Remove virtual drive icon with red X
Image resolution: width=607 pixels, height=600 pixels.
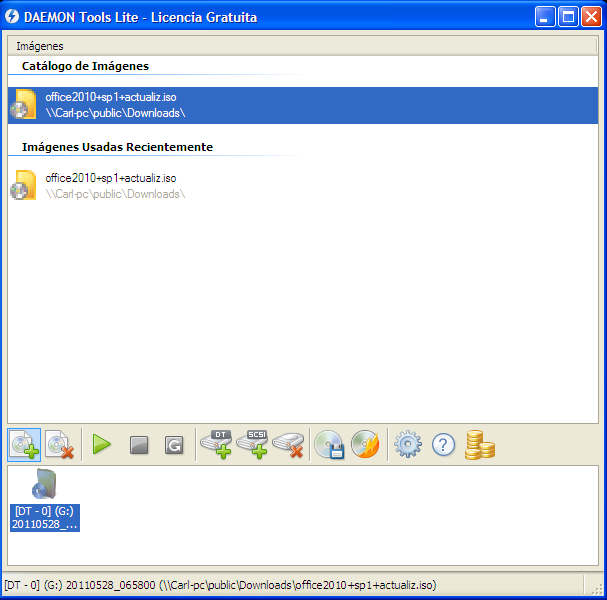click(288, 444)
